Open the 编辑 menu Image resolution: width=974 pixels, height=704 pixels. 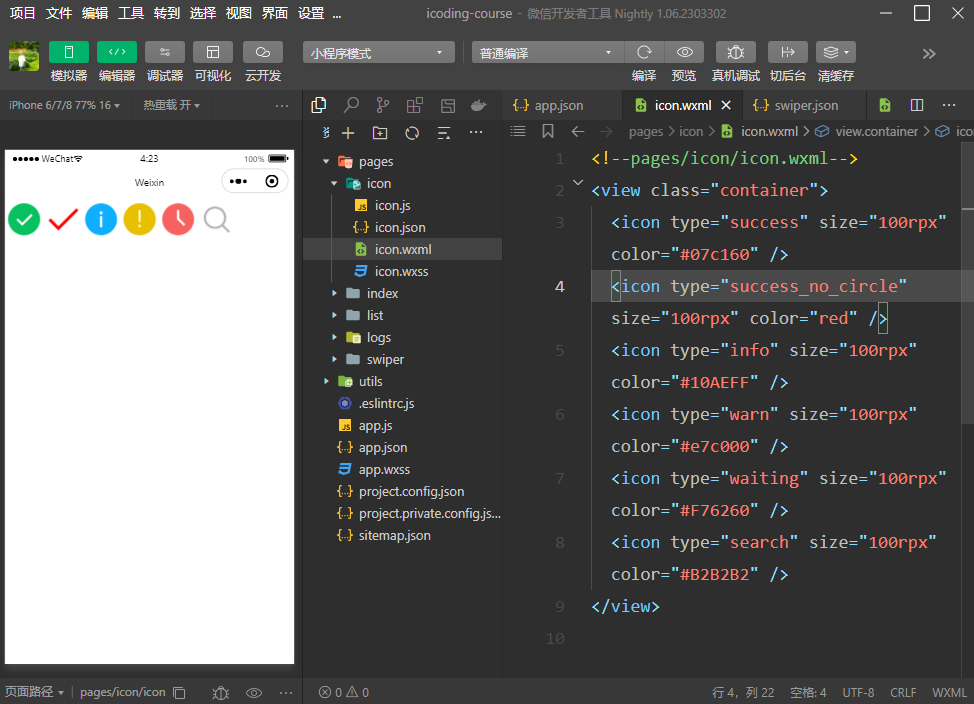click(94, 13)
